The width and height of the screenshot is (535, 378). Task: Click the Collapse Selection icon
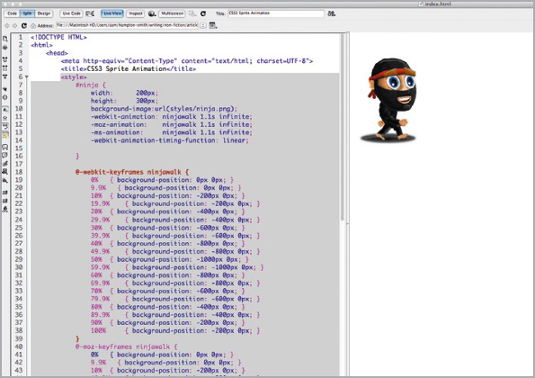[x=5, y=68]
